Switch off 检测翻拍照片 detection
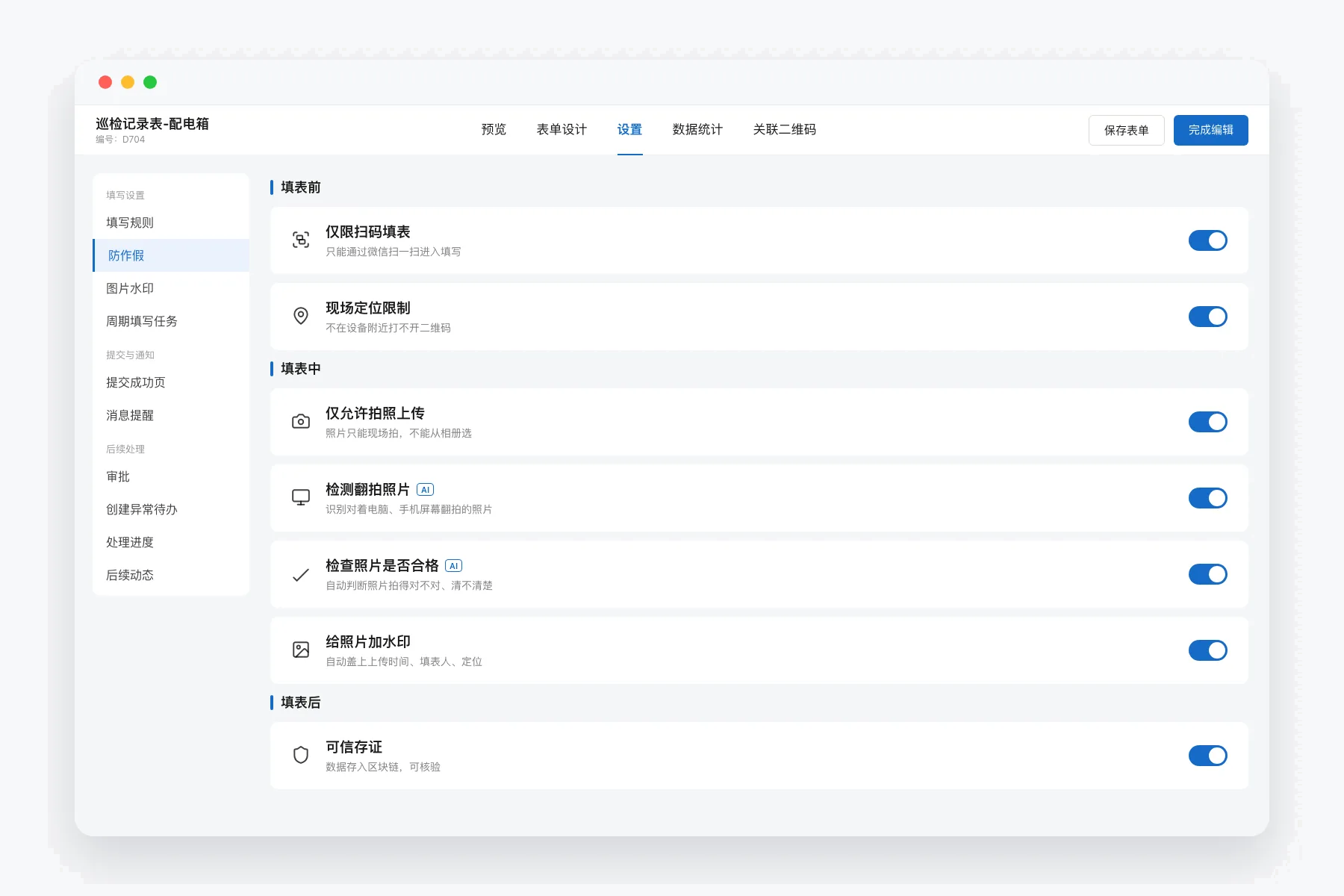This screenshot has width=1344, height=896. pos(1208,498)
